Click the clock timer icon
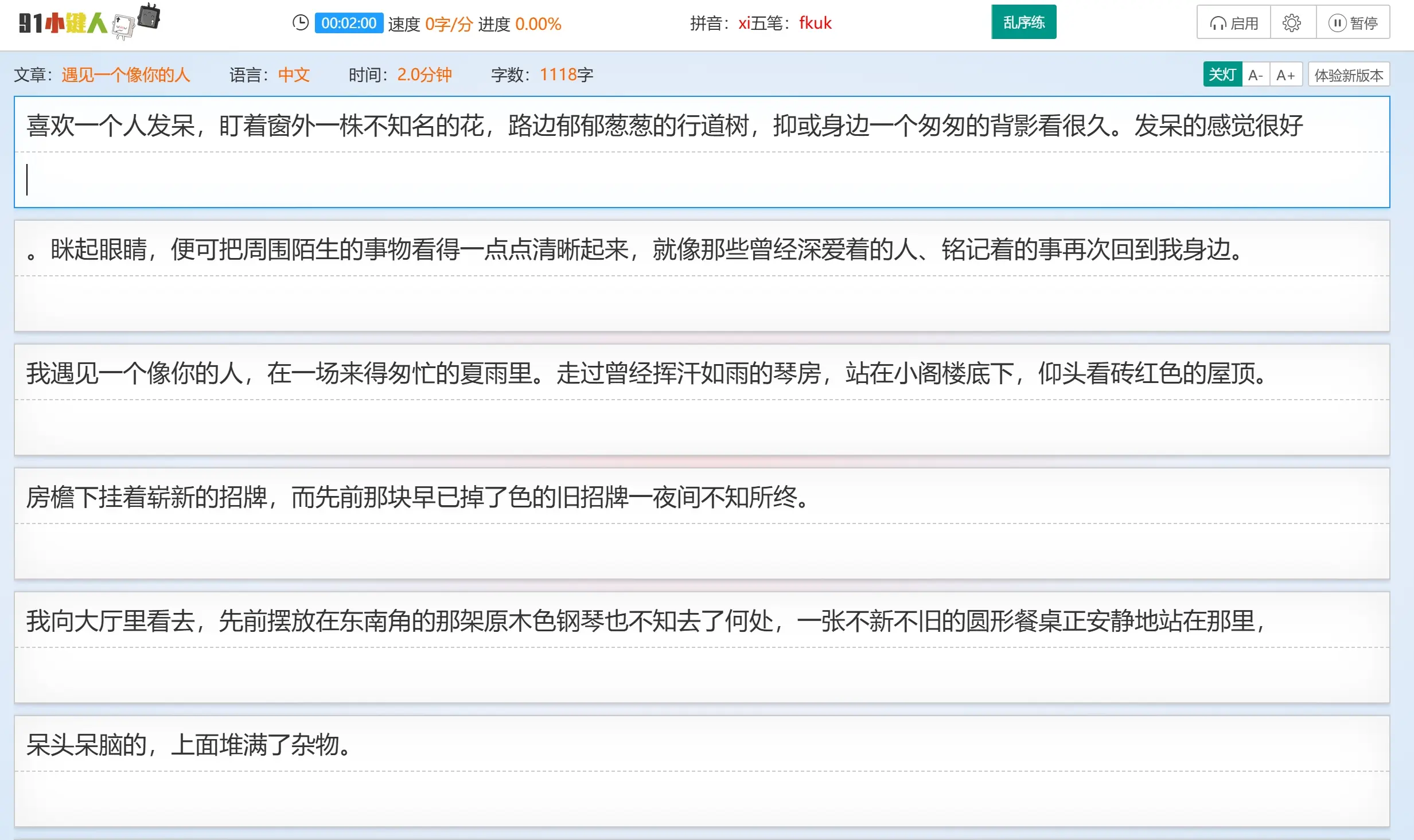The image size is (1414, 840). 300,23
